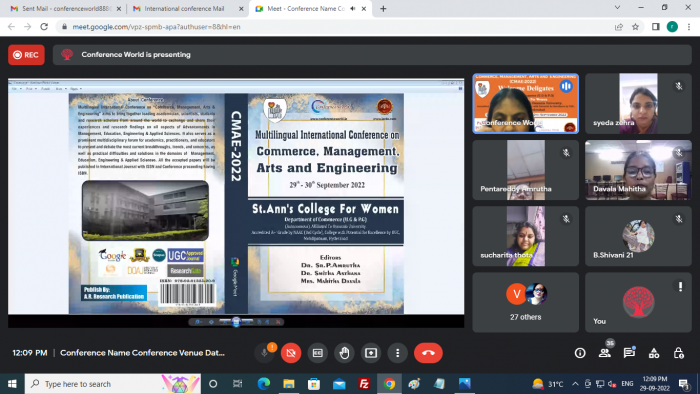Raise hand in the meeting
The width and height of the screenshot is (700, 394).
(x=344, y=353)
